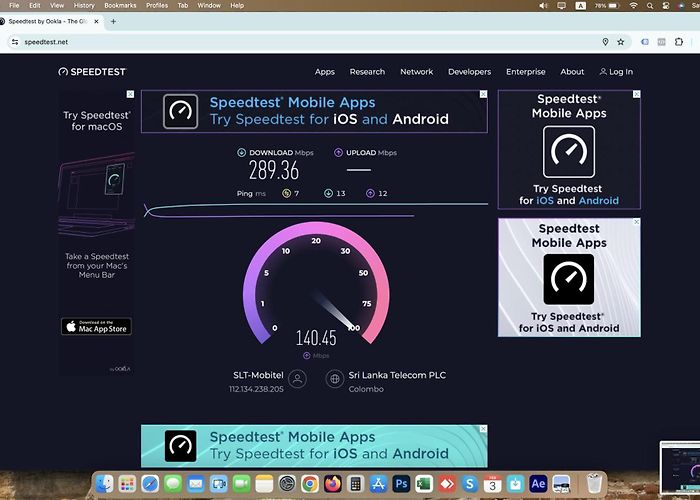Click the upload latency icon showing 12
The image size is (700, 500).
tap(370, 193)
